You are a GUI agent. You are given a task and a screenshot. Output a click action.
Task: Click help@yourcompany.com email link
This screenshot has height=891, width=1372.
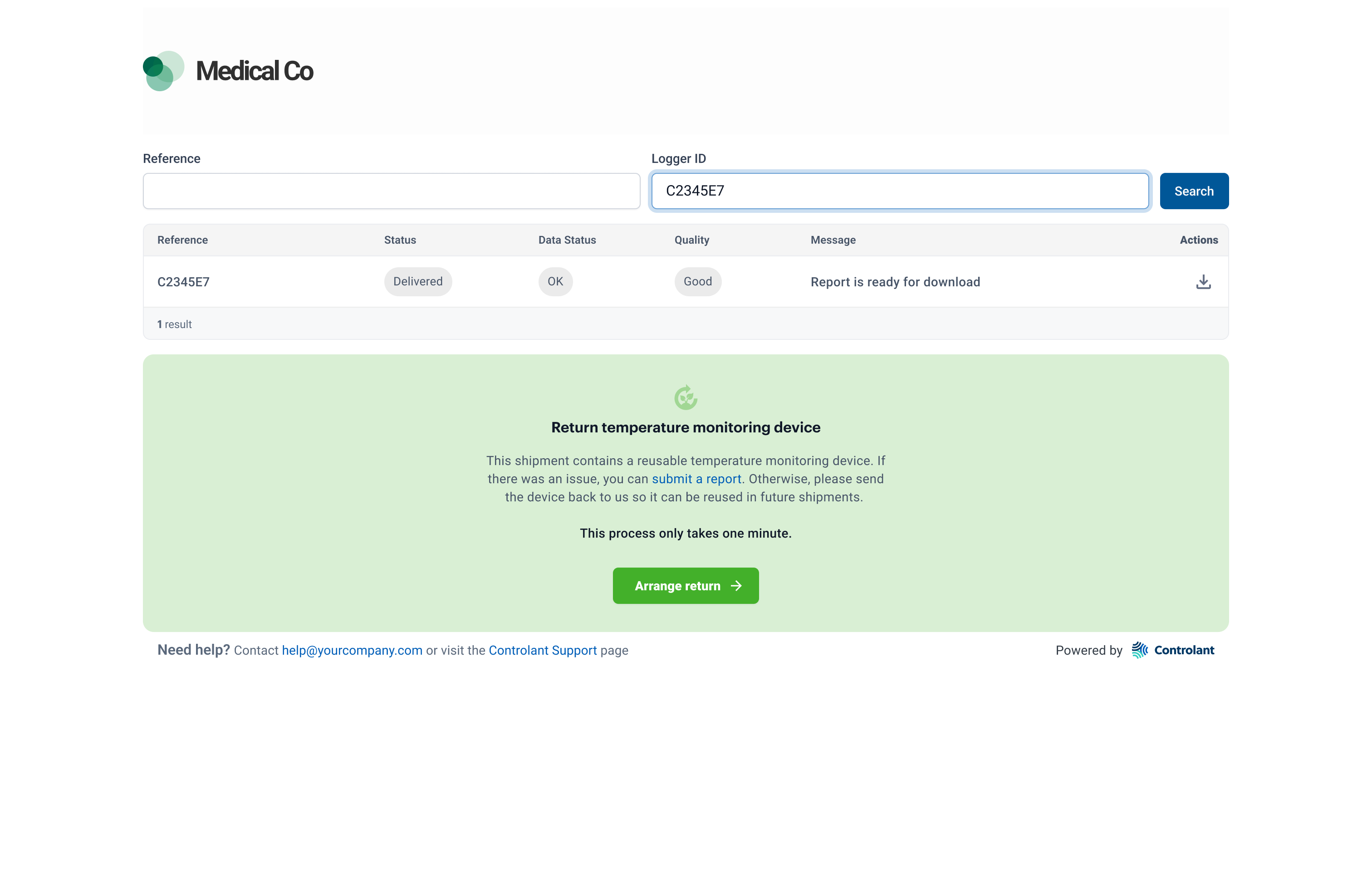pos(351,650)
